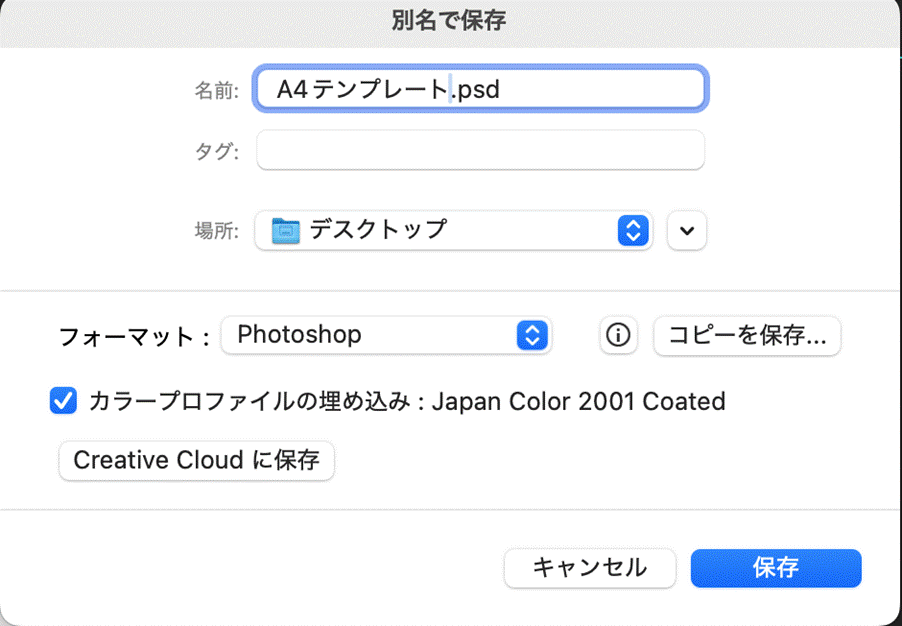902x626 pixels.
Task: Click the 名前: label
Action: [x=216, y=91]
